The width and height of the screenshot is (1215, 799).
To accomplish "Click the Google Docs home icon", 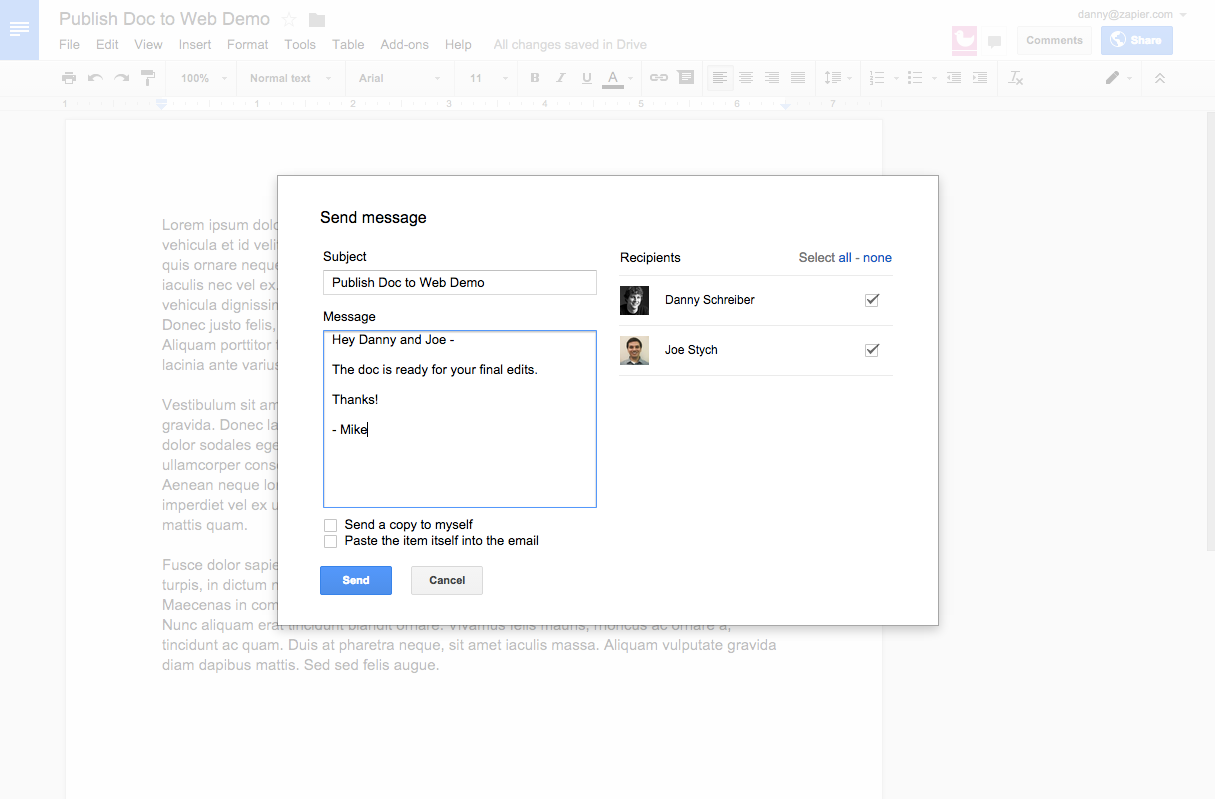I will point(19,30).
